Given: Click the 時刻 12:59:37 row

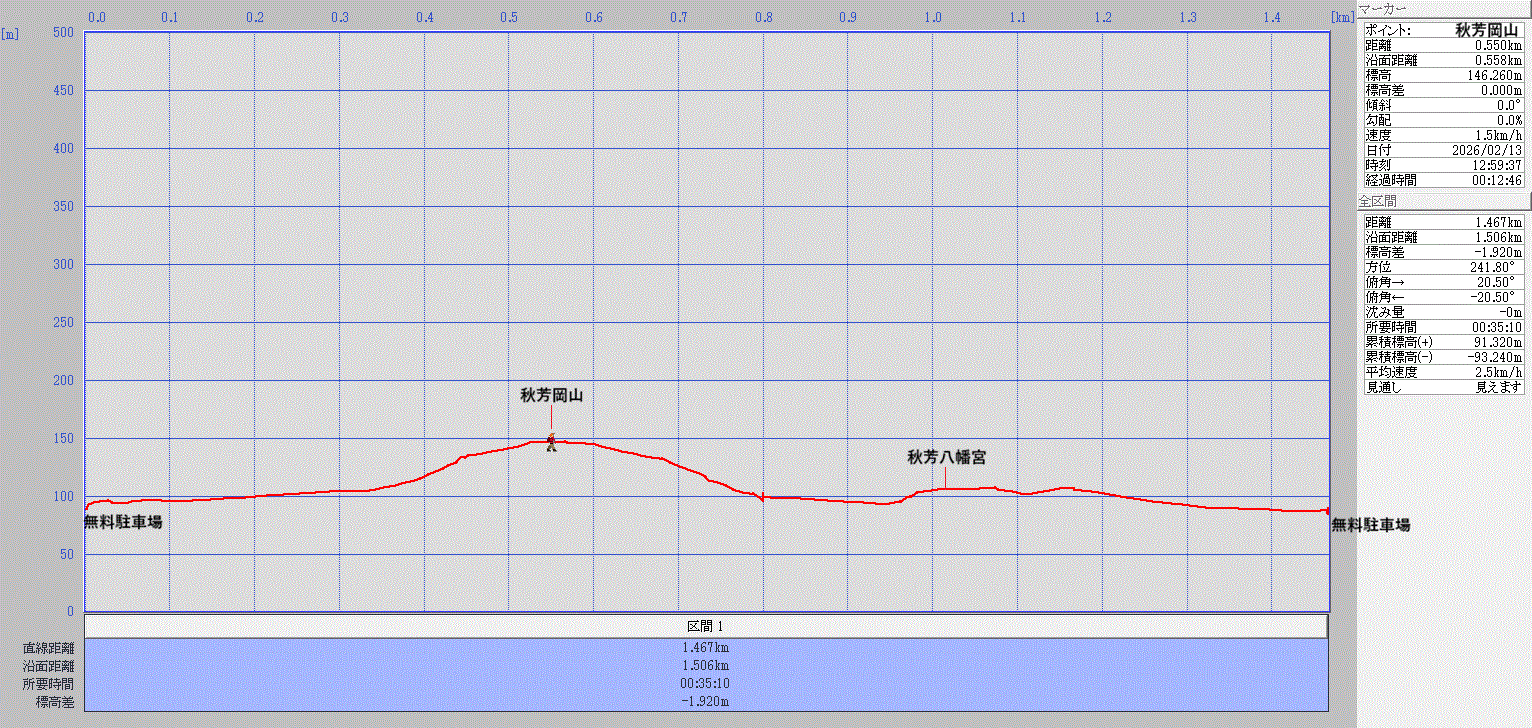Looking at the screenshot, I should (x=1444, y=165).
